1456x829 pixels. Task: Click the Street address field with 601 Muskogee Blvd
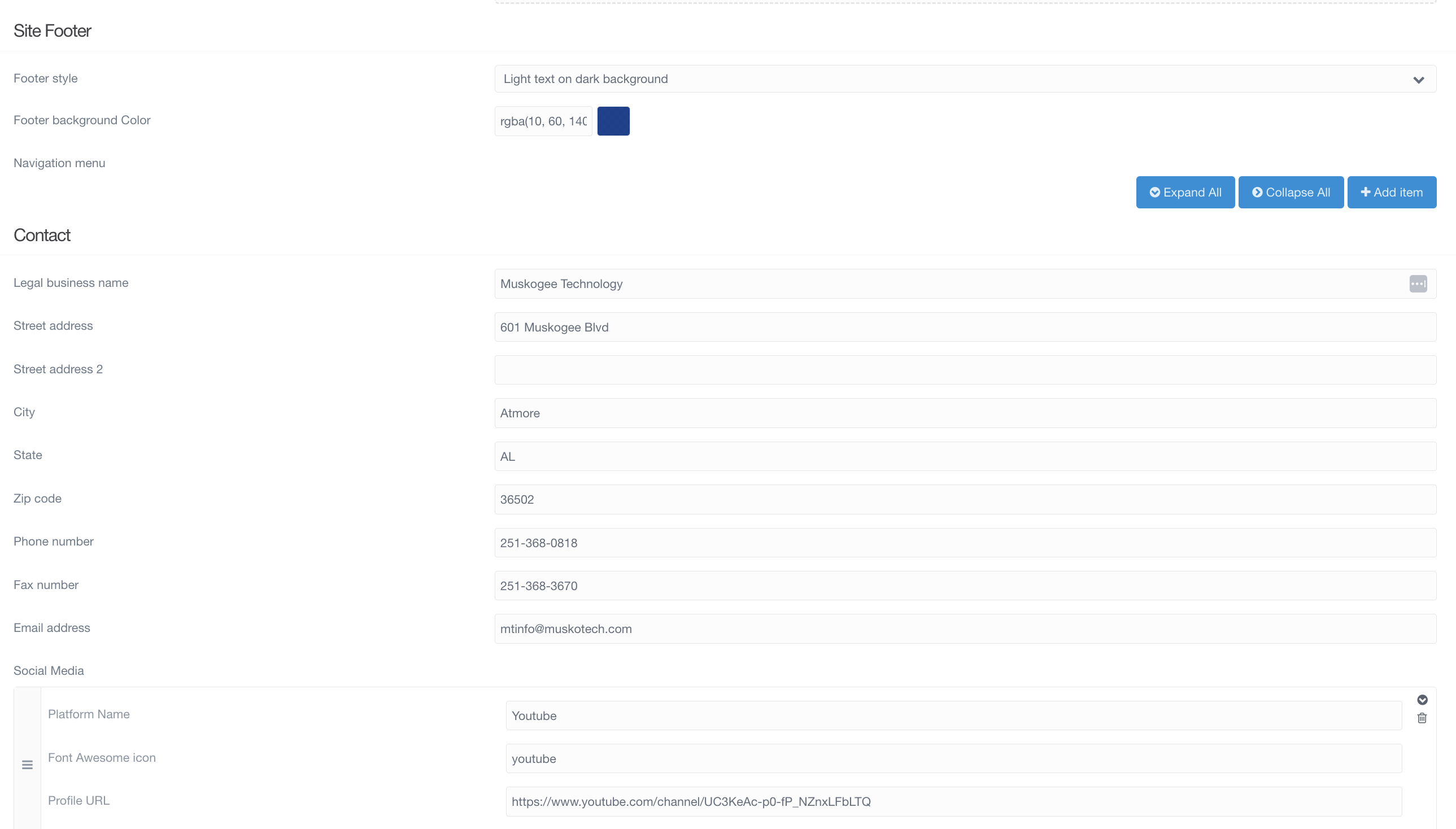tap(965, 328)
